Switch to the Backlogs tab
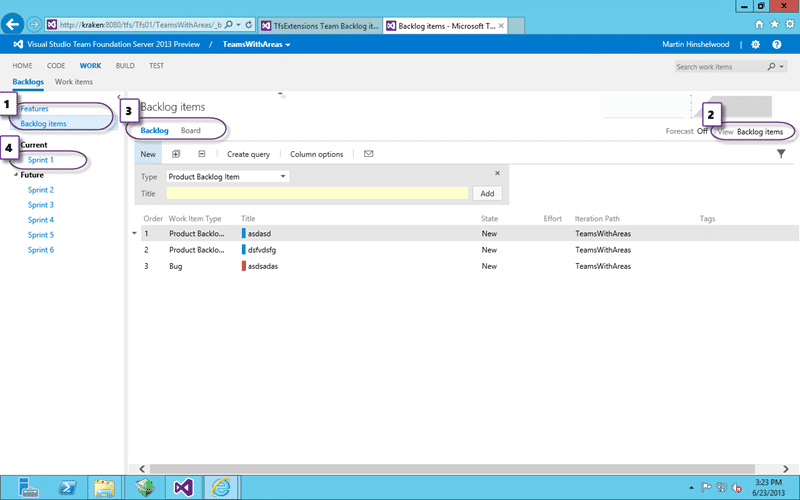This screenshot has height=500, width=800. point(28,82)
